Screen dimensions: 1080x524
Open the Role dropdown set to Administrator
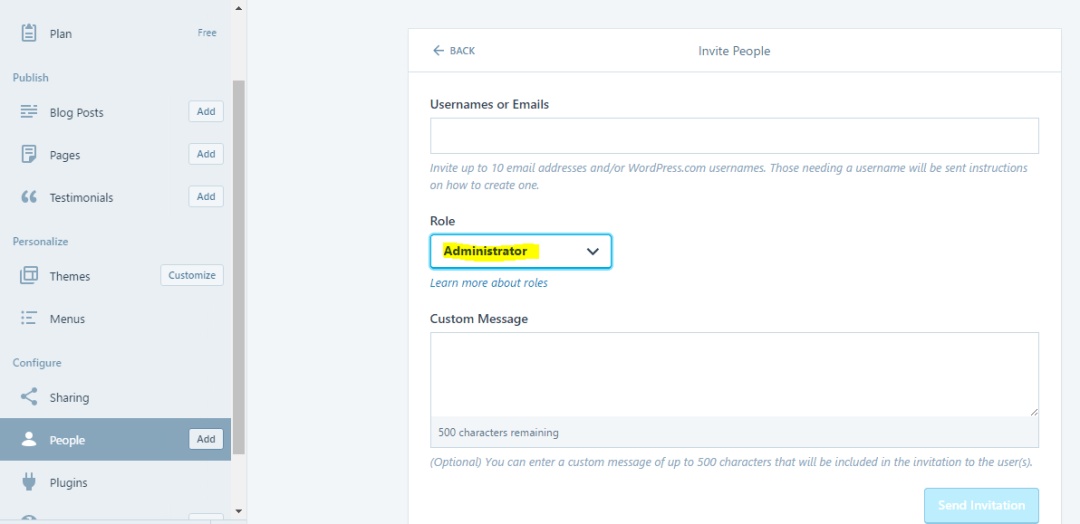point(520,251)
